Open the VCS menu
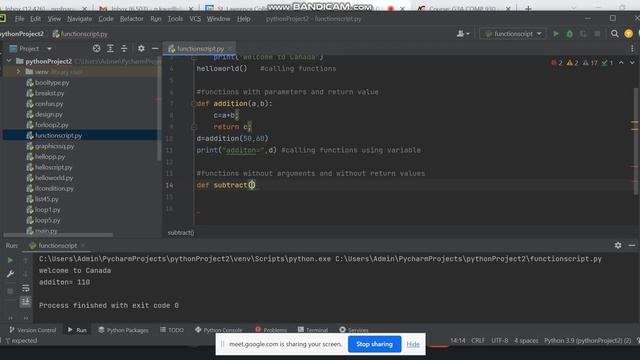 point(195,19)
